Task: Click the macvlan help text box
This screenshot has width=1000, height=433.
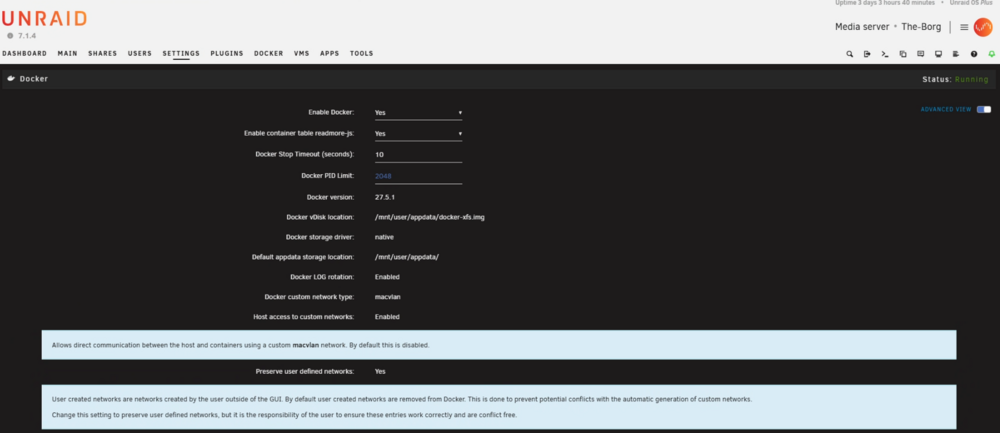Action: [499, 345]
